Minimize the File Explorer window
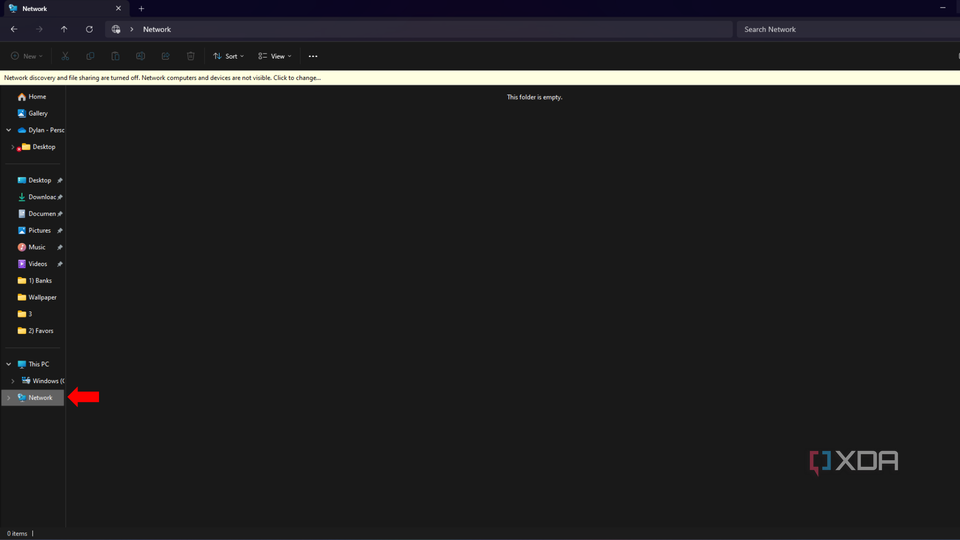The width and height of the screenshot is (960, 540). 943,8
